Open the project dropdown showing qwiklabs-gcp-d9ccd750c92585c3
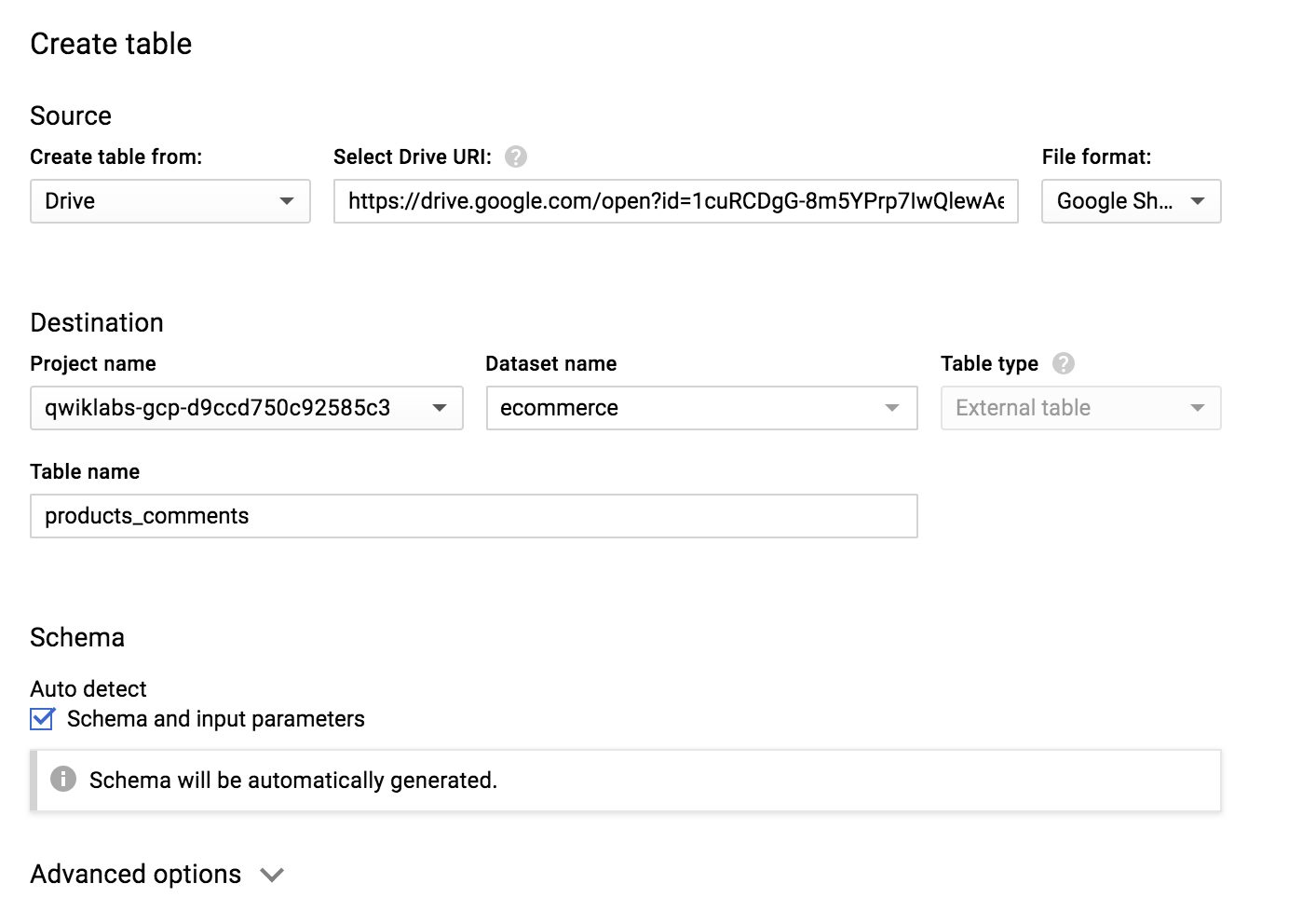This screenshot has height=924, width=1302. tap(246, 408)
